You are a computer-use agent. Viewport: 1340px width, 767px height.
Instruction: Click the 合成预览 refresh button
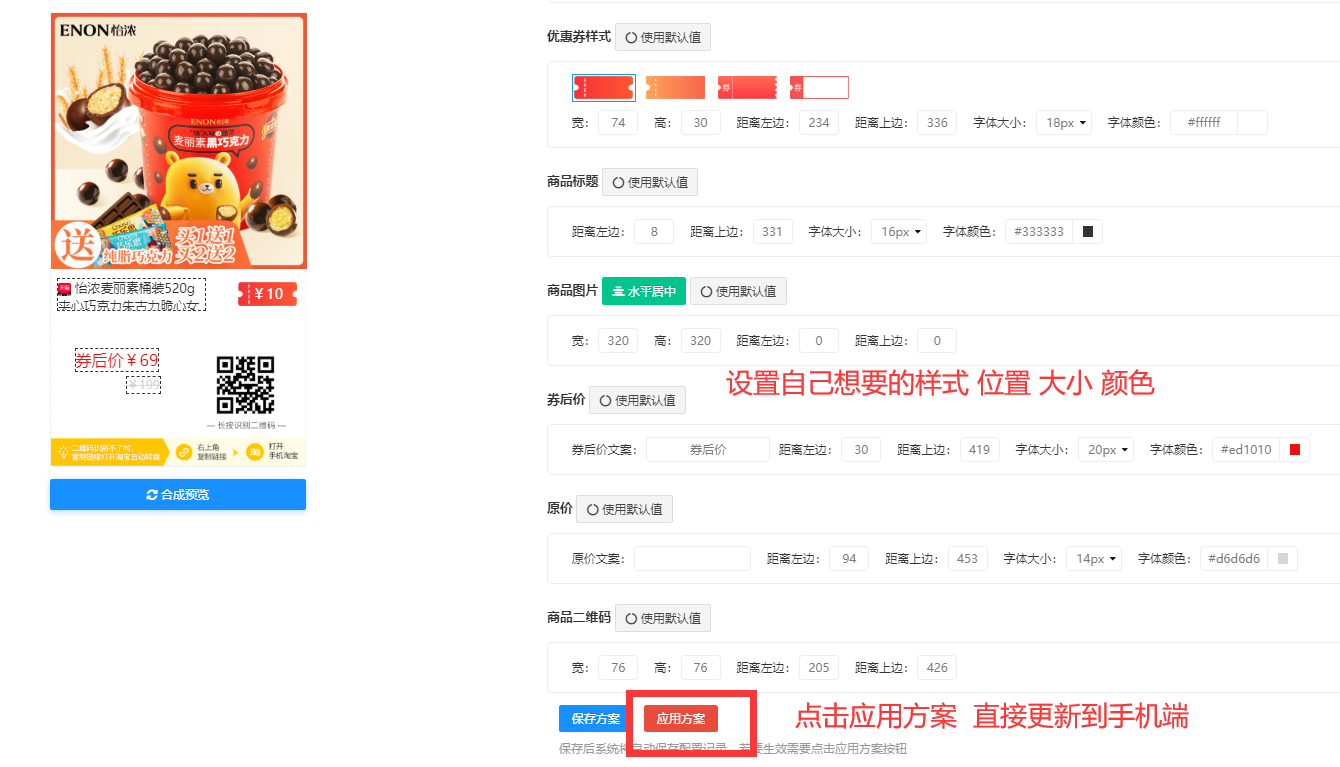point(178,495)
